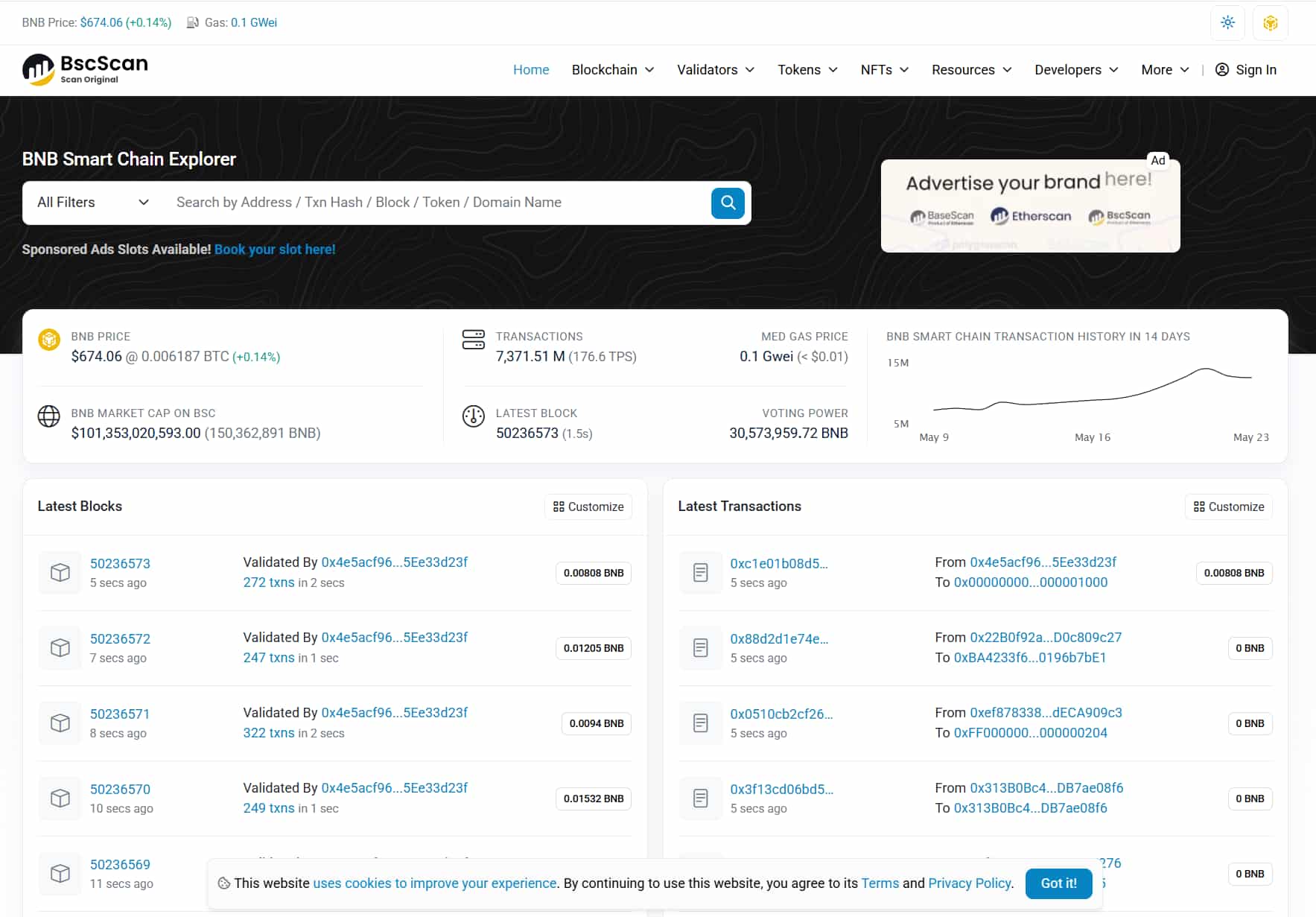The image size is (1316, 917).
Task: Expand the Tokens dropdown menu
Action: 807,69
